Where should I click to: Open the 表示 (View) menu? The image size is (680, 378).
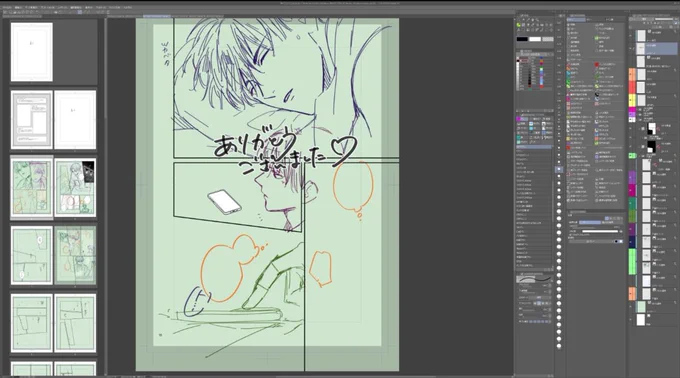pos(89,7)
